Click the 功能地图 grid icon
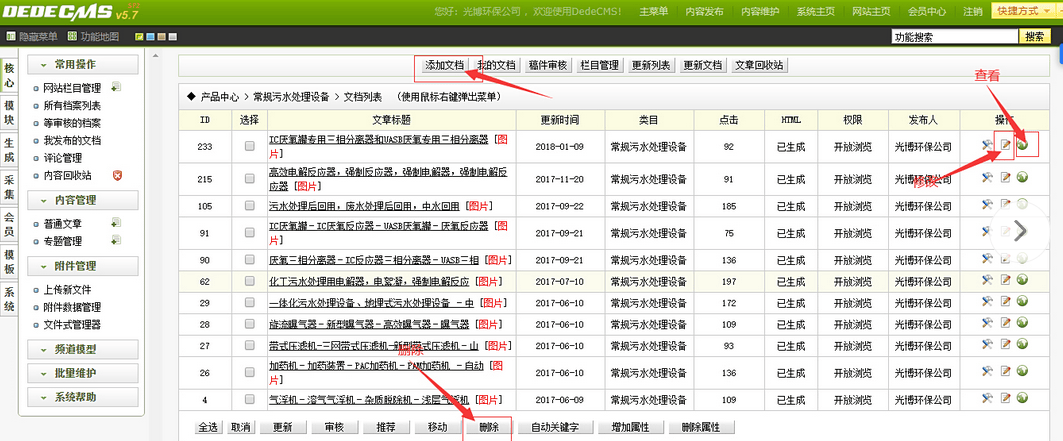This screenshot has height=441, width=1063. (x=72, y=37)
